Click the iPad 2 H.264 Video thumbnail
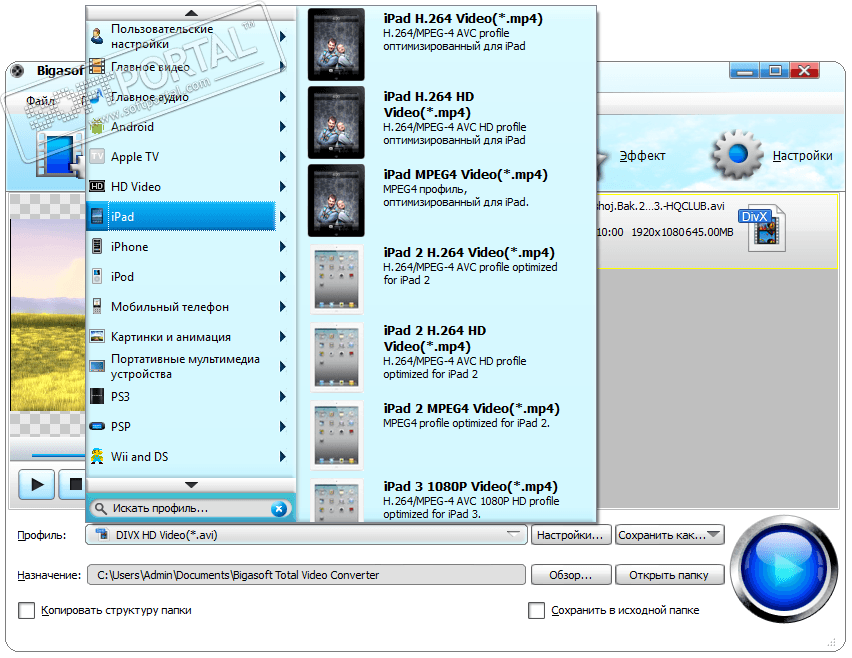 pos(336,279)
